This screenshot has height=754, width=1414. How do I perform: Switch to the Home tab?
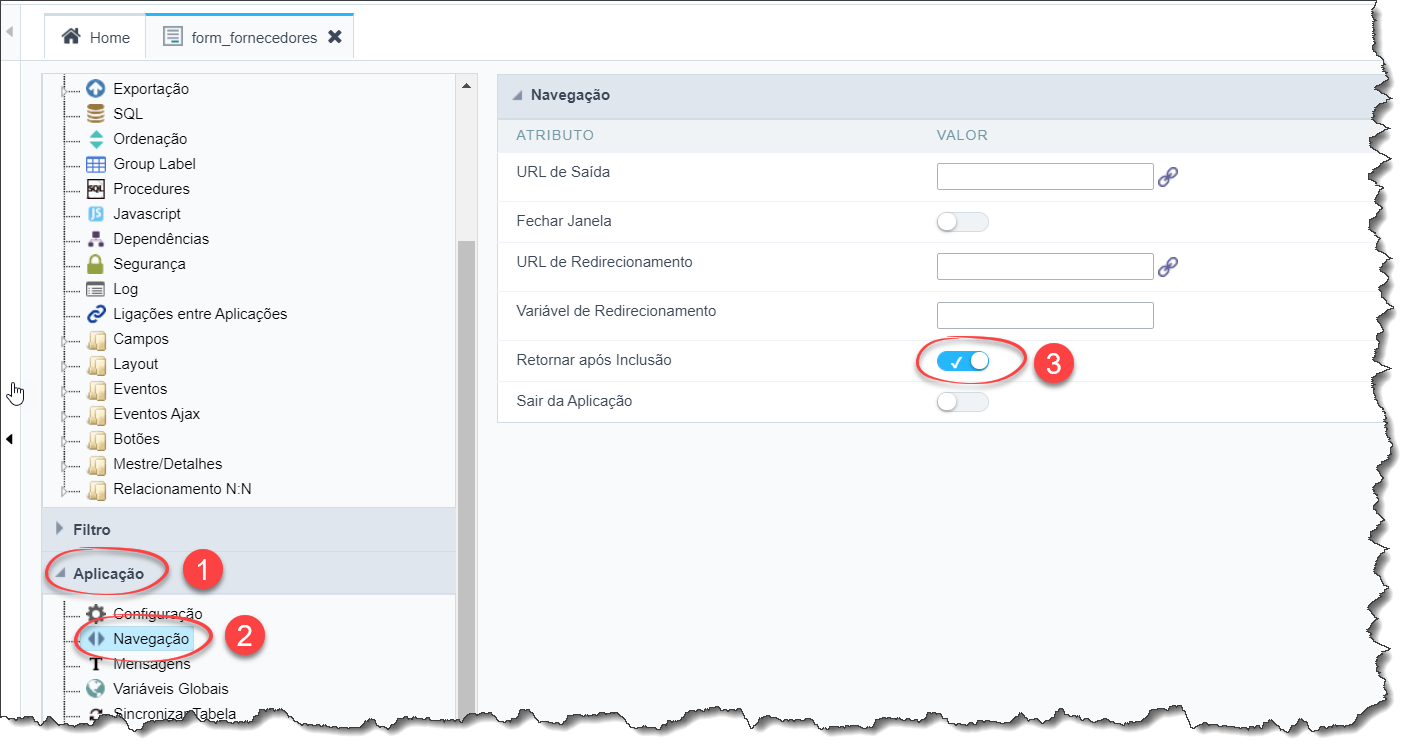click(x=96, y=37)
